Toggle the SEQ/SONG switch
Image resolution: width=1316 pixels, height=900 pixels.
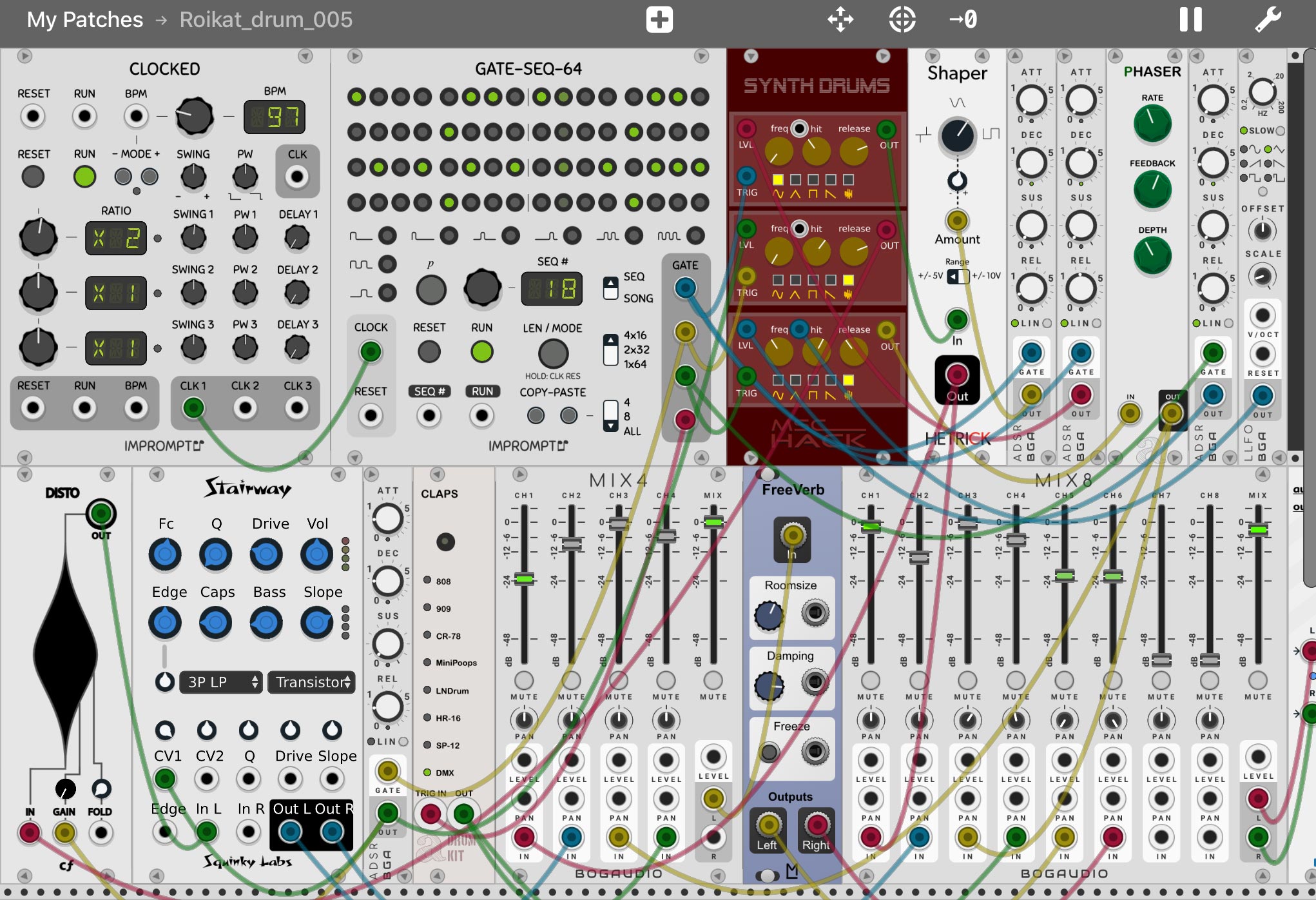pyautogui.click(x=610, y=288)
